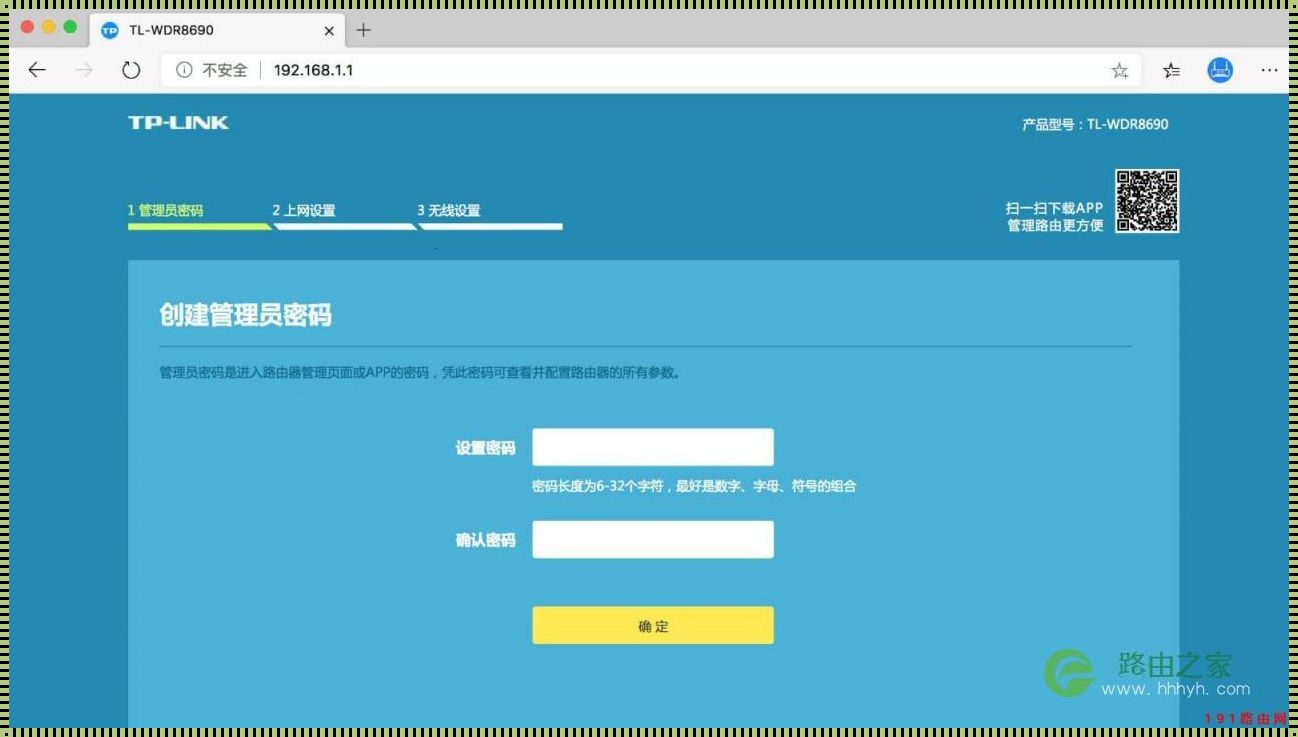Open a new tab with plus
The width and height of the screenshot is (1298, 737).
(363, 30)
